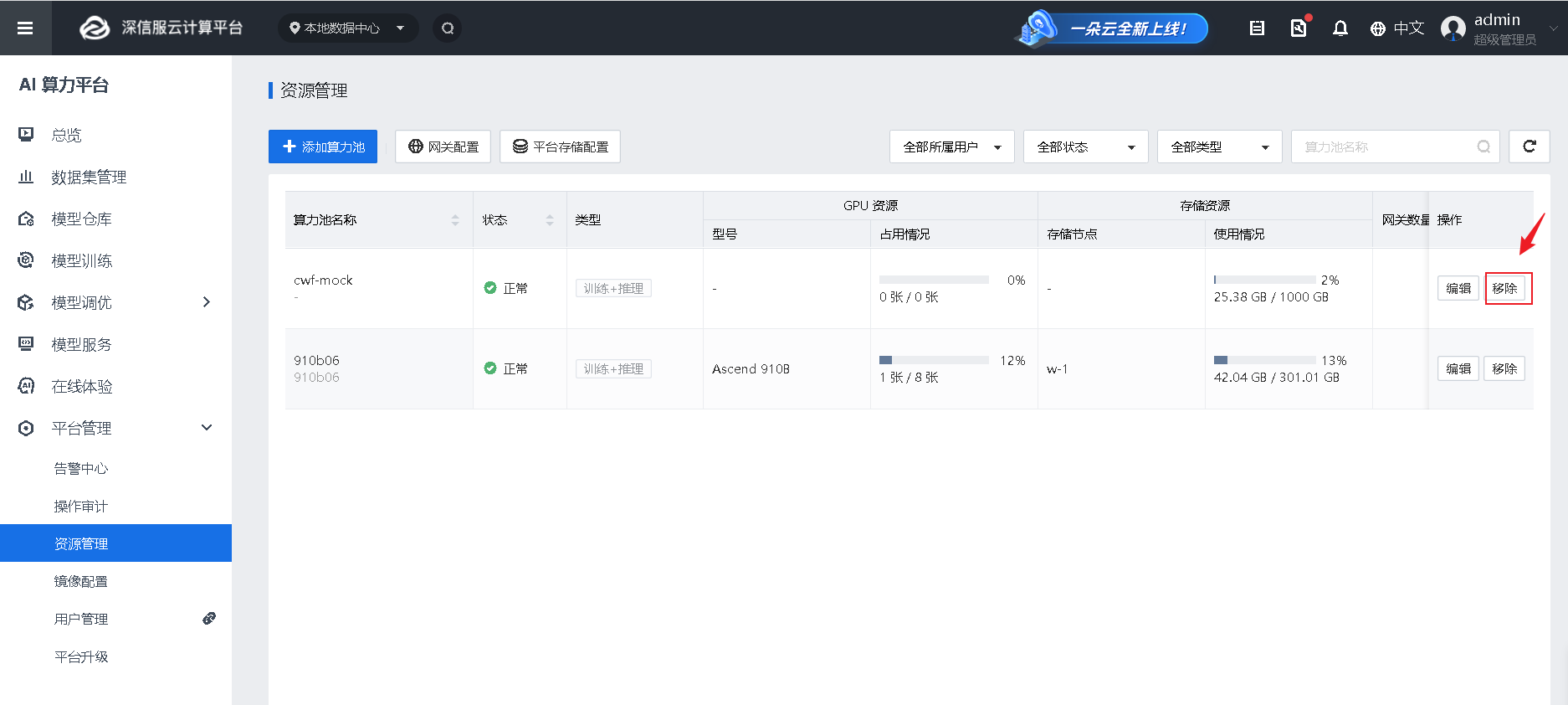Viewport: 1568px width, 705px height.
Task: Open 用户管理 submenu item
Action: [x=81, y=619]
